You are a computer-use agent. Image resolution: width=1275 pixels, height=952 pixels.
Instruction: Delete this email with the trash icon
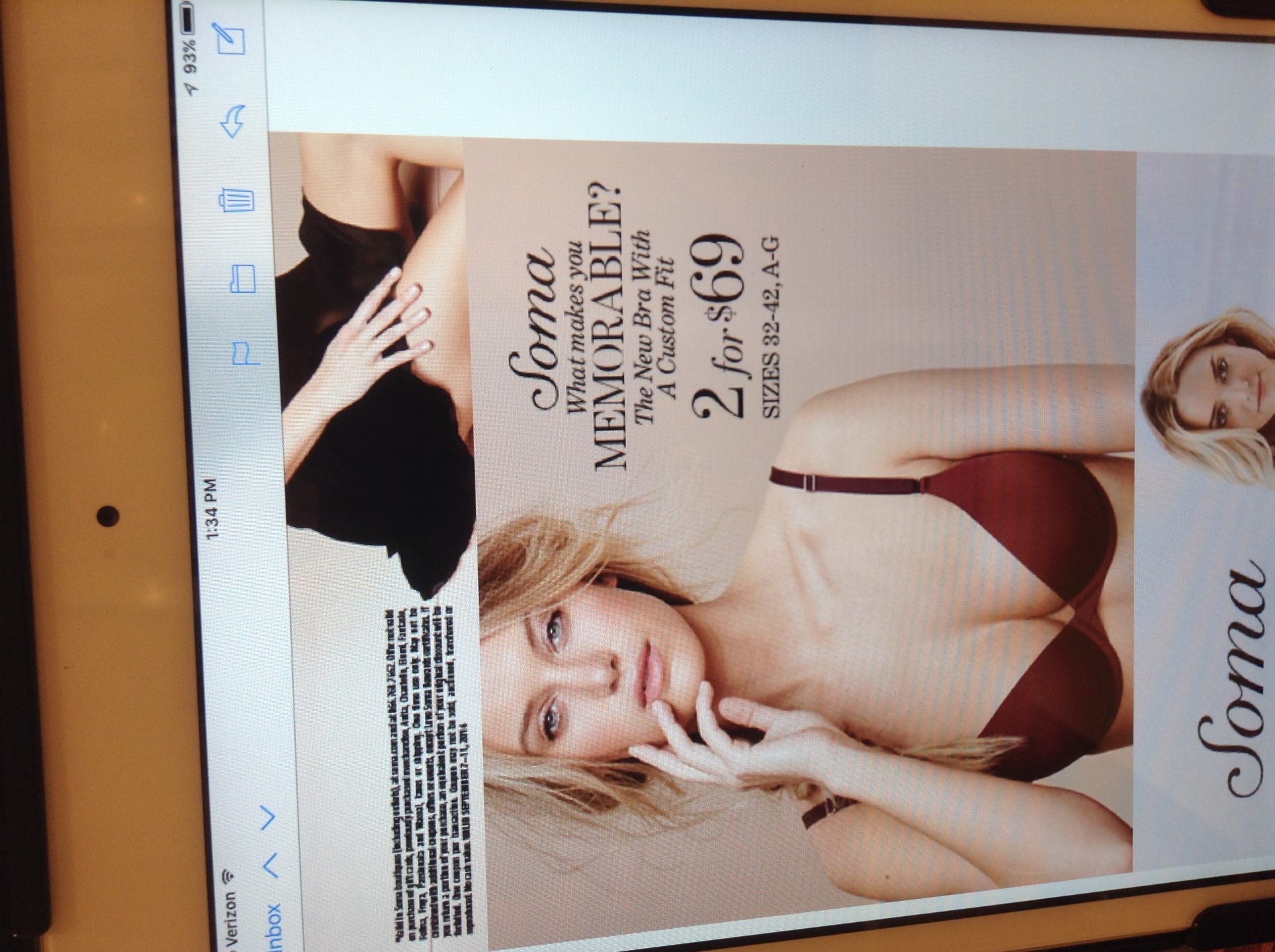coord(238,198)
